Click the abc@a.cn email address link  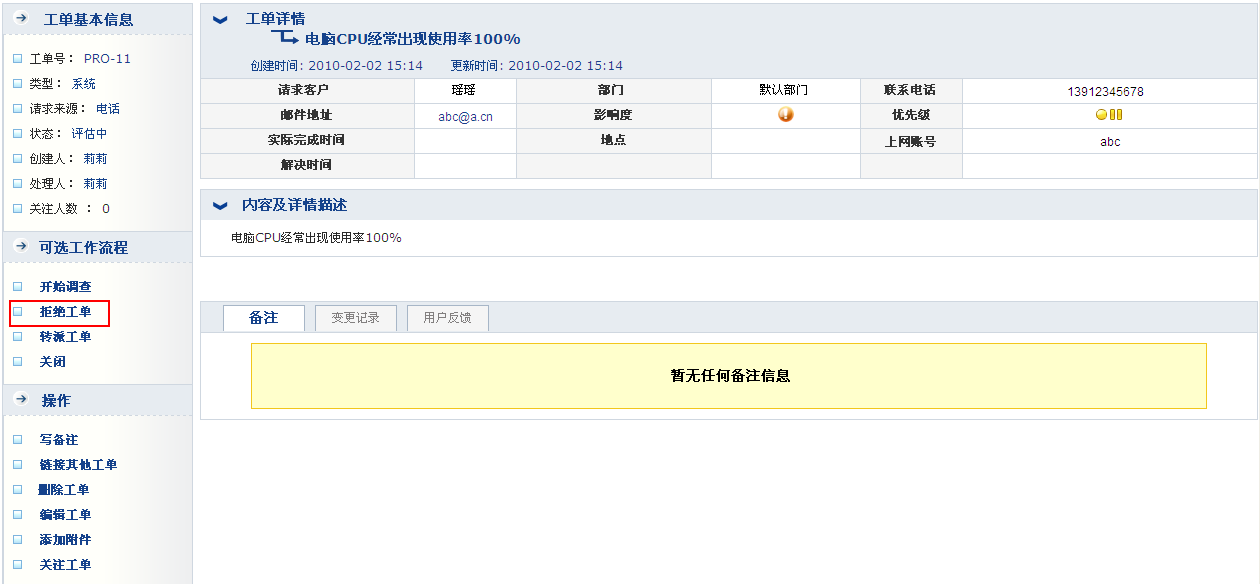pos(465,117)
